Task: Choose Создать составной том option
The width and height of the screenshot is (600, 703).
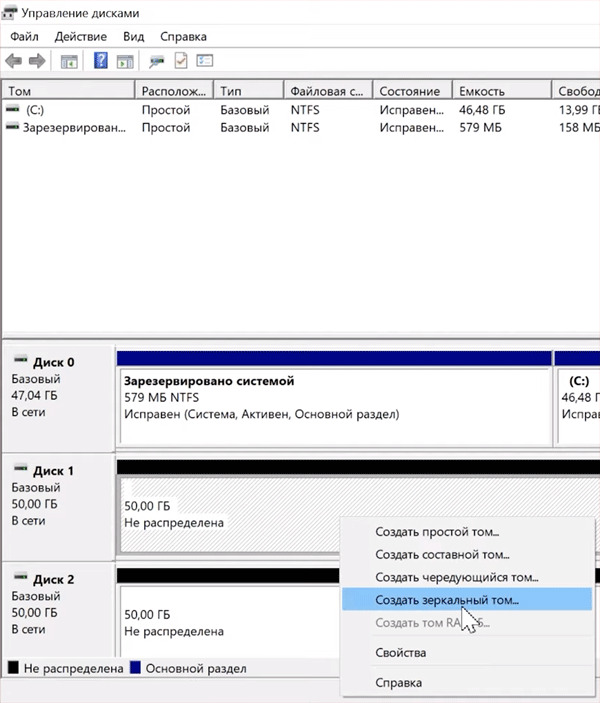Action: (442, 555)
